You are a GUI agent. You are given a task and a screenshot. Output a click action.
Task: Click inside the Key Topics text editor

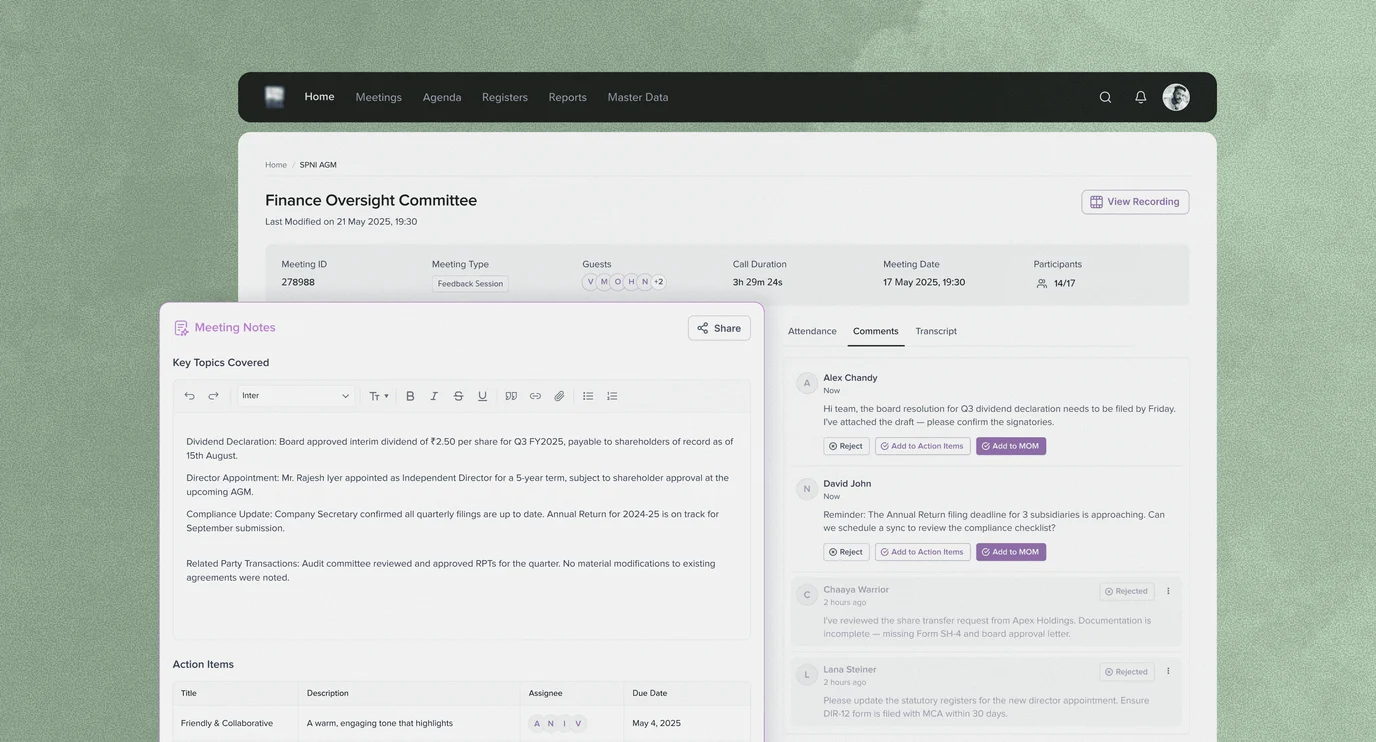click(461, 525)
